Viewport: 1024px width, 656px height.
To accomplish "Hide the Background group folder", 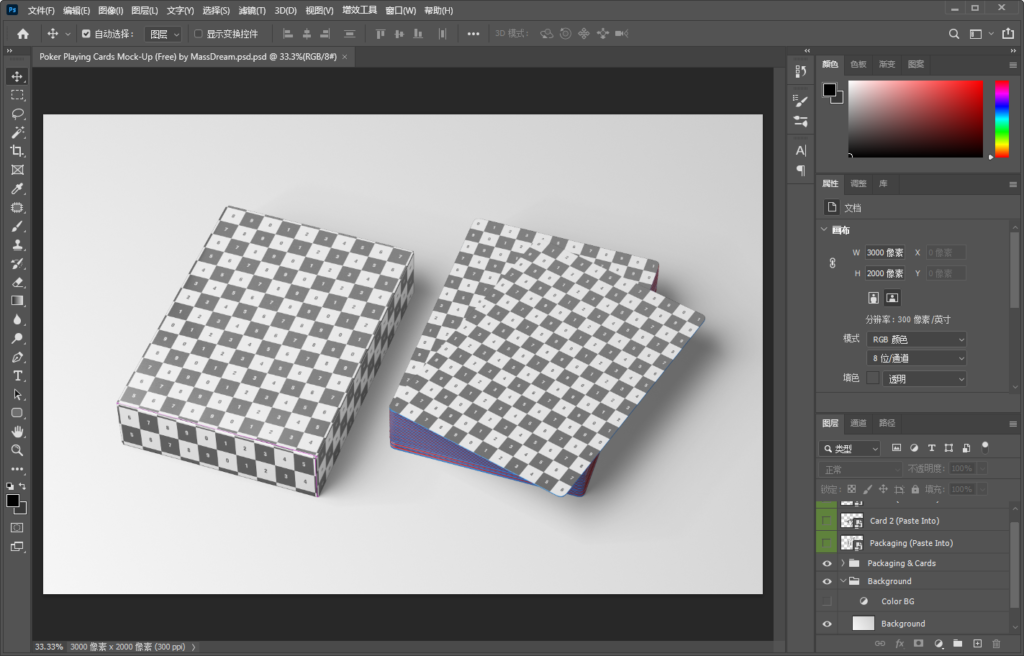I will click(827, 582).
